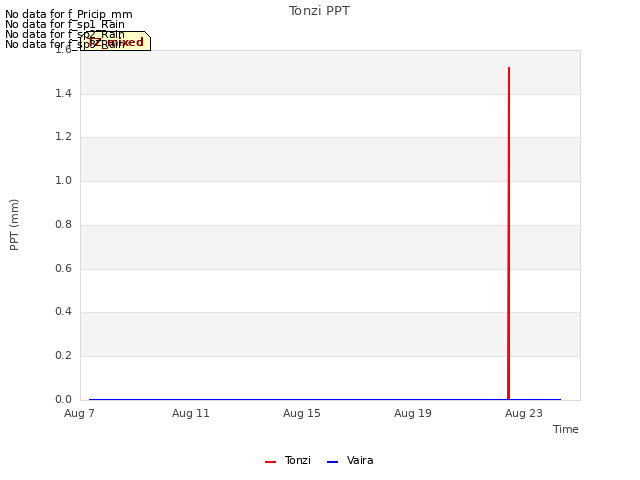The image size is (640, 480).
Task: Click the '0.2' y-axis tick label
Action: coord(63,356)
